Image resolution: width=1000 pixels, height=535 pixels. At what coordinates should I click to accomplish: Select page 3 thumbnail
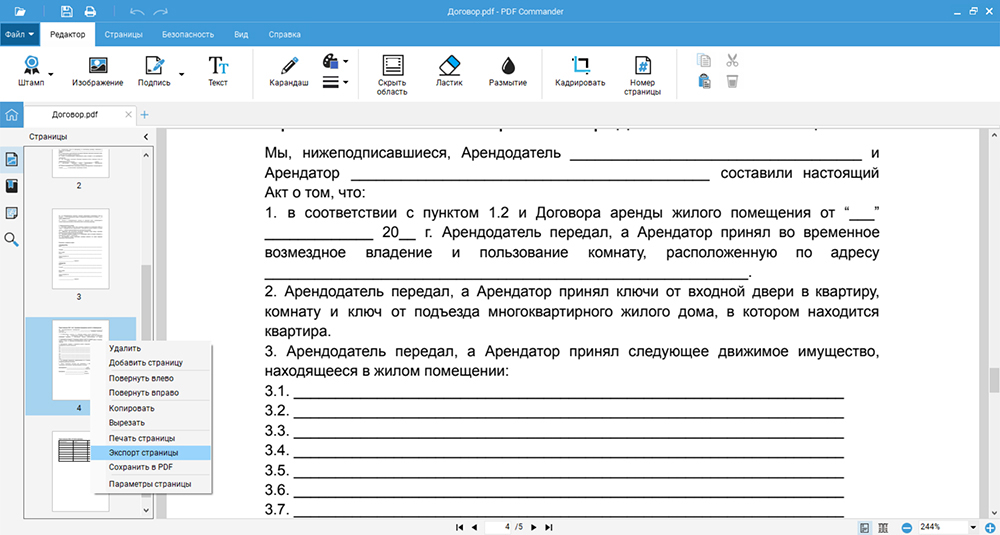(79, 249)
